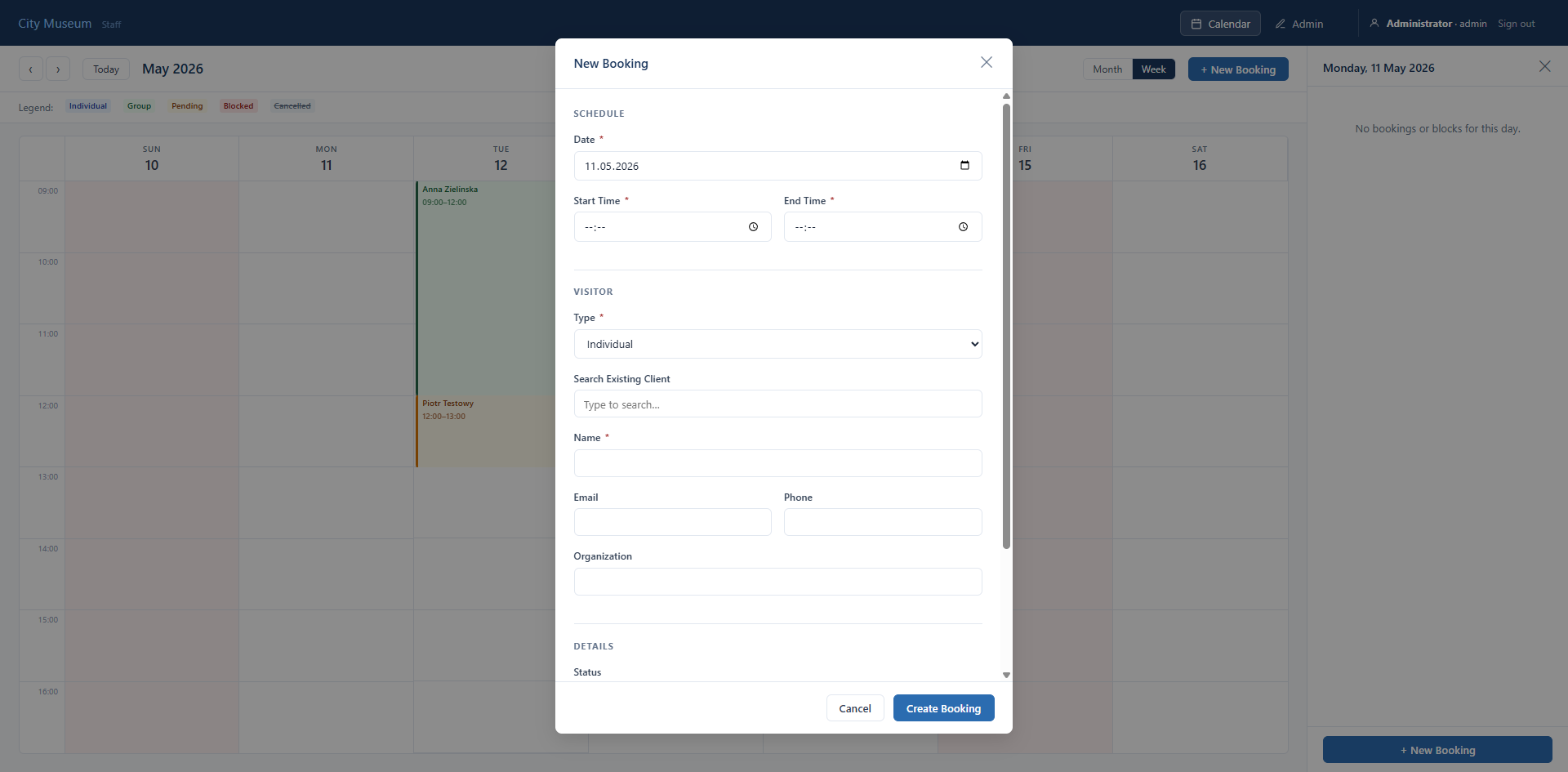This screenshot has height=772, width=1568.
Task: Click the Search Existing Client box
Action: 777,404
